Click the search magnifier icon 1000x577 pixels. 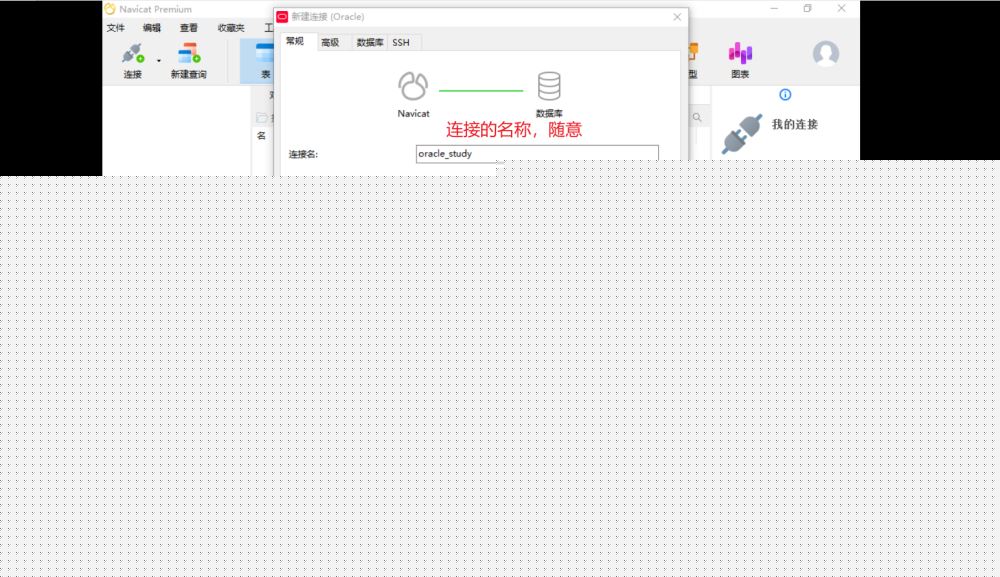(697, 118)
